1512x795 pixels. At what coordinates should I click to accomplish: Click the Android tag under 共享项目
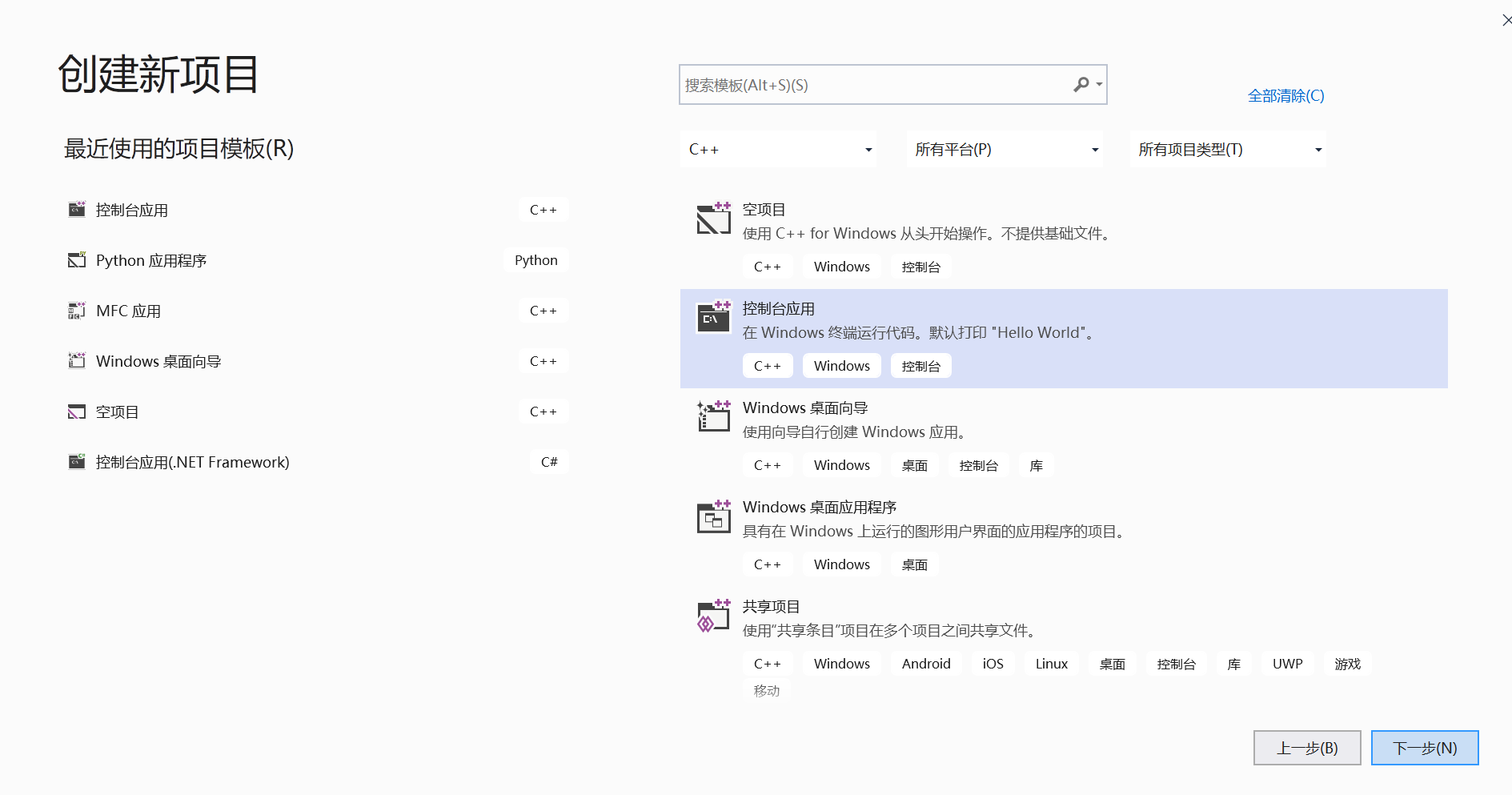[x=925, y=663]
